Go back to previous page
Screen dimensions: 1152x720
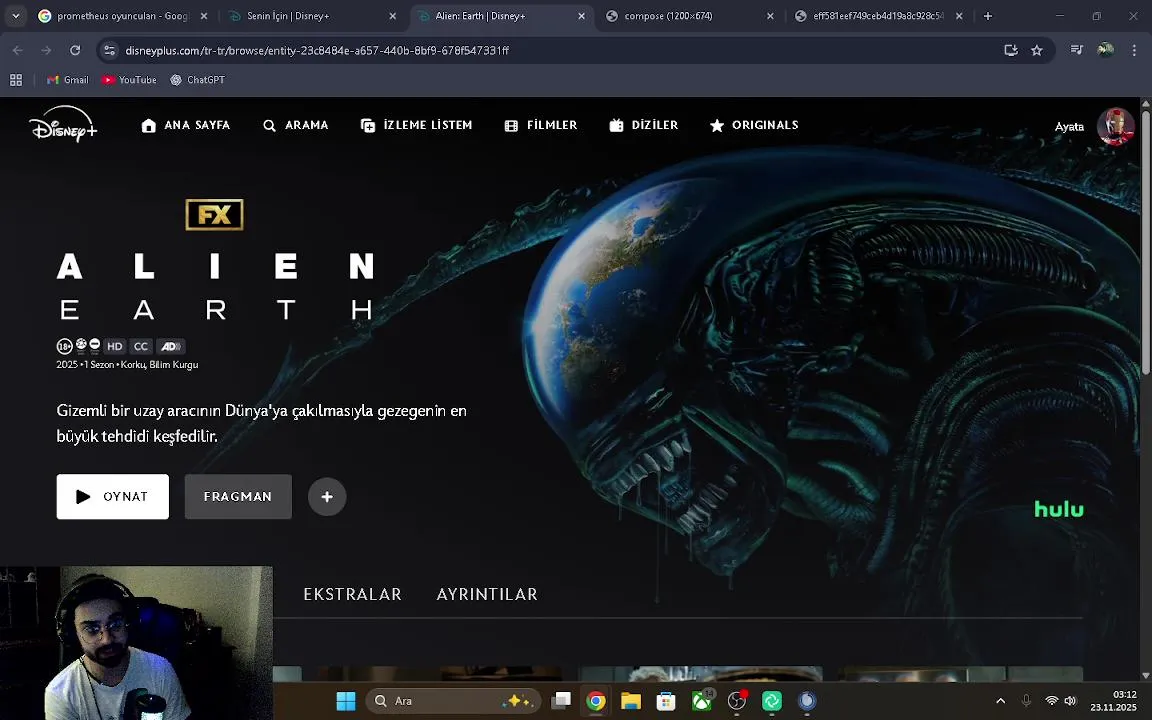18,51
